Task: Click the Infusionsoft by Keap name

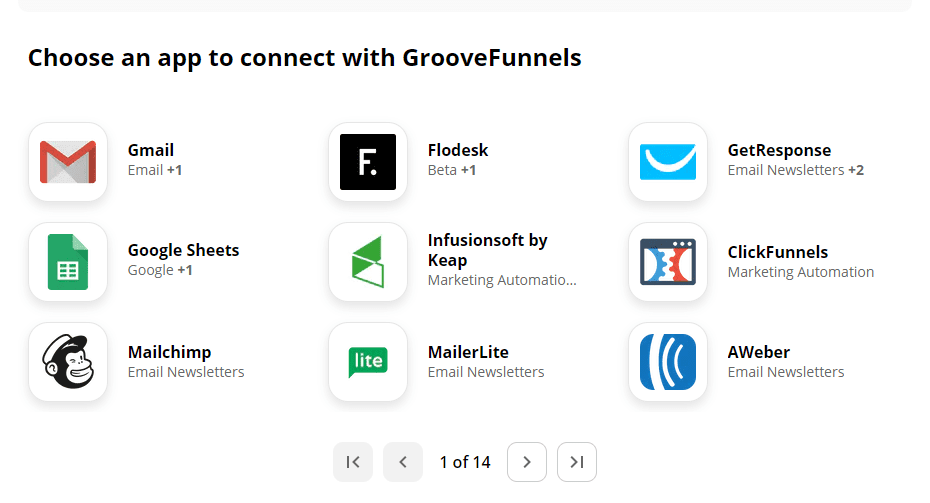Action: pyautogui.click(x=488, y=250)
